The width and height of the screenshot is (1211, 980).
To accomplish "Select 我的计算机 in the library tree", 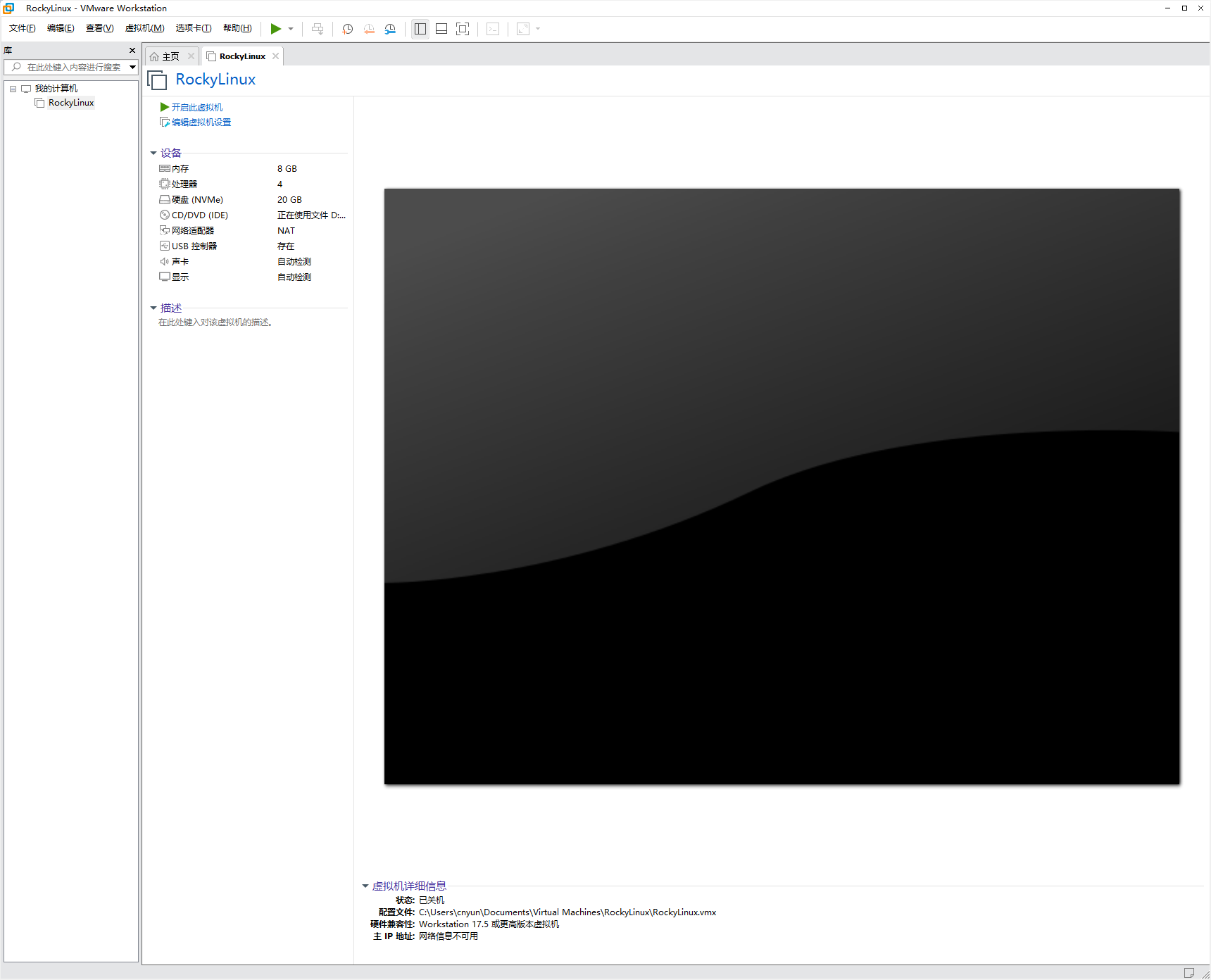I will (56, 89).
